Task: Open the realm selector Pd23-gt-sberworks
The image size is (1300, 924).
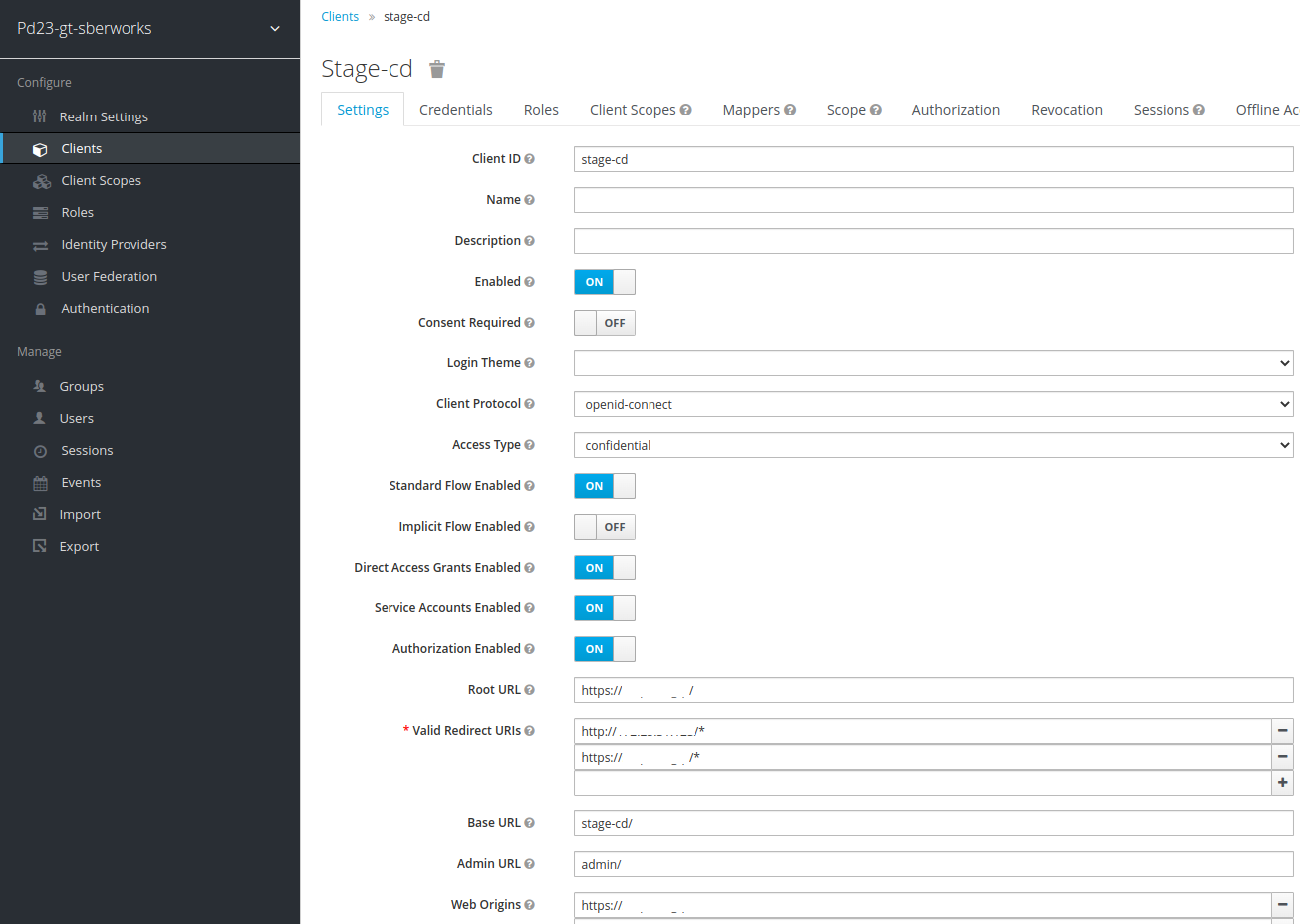Action: [149, 28]
